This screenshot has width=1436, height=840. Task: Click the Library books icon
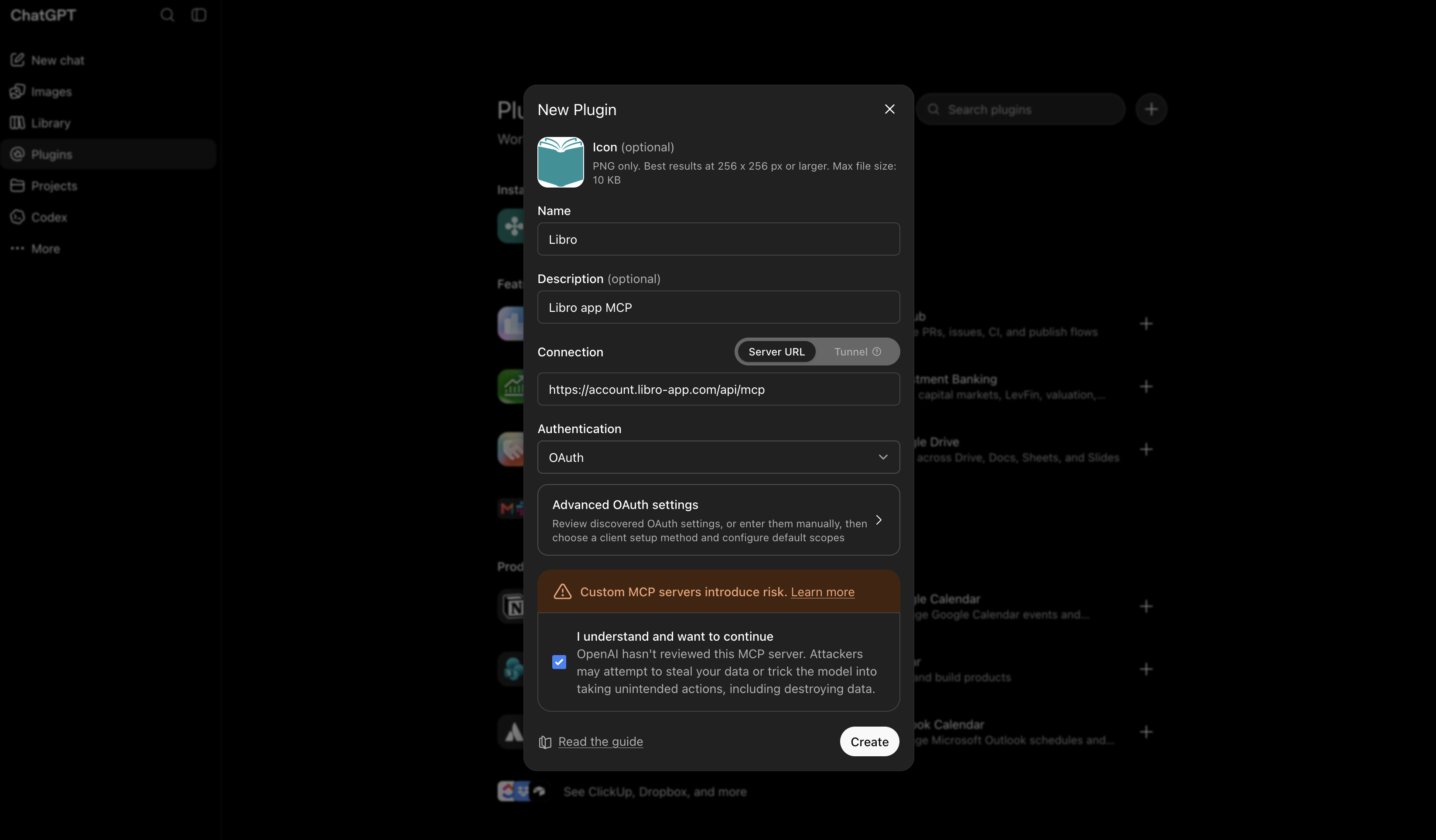[x=17, y=122]
